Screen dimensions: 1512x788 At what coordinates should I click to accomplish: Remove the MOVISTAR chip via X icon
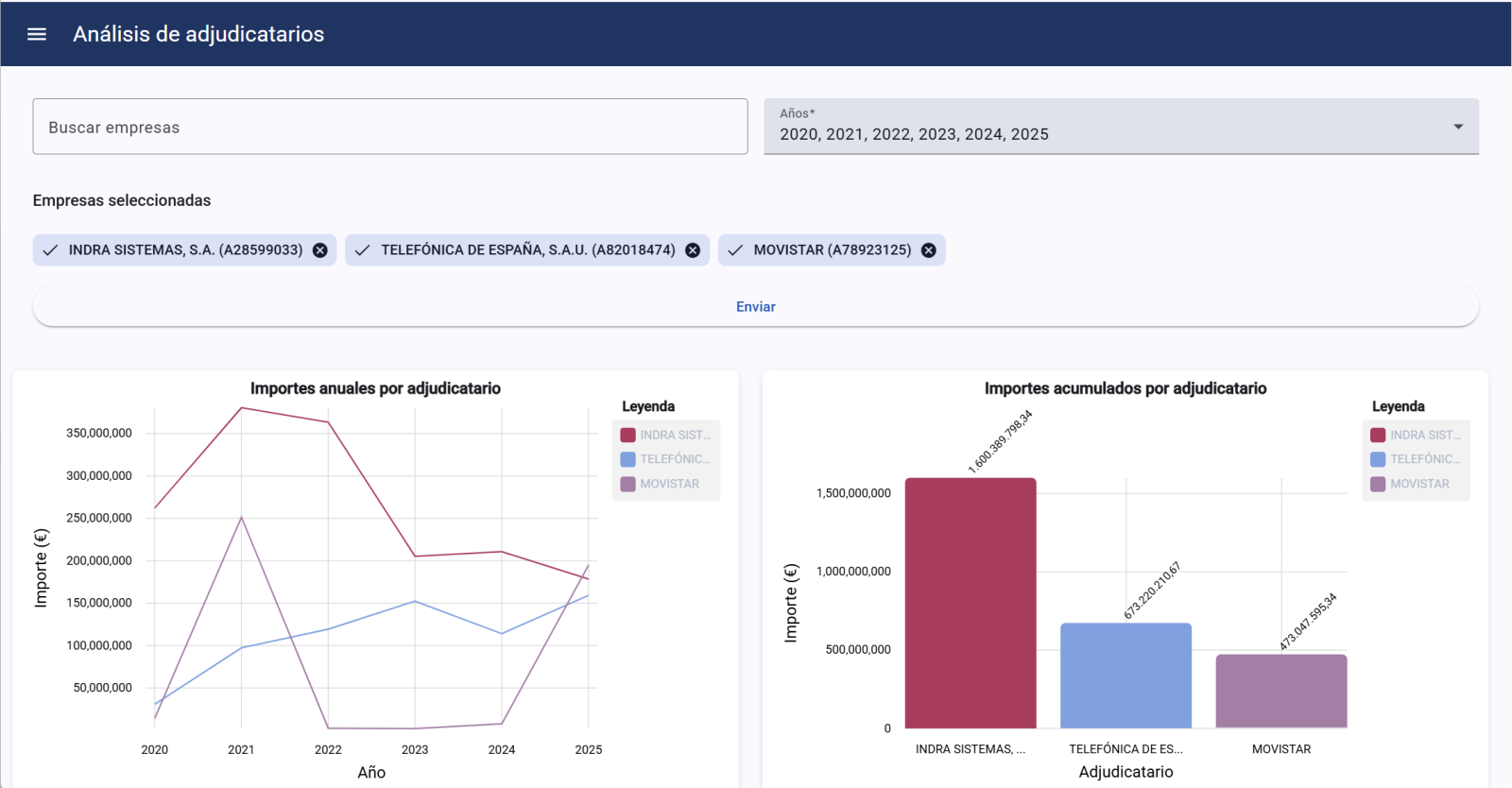(929, 250)
